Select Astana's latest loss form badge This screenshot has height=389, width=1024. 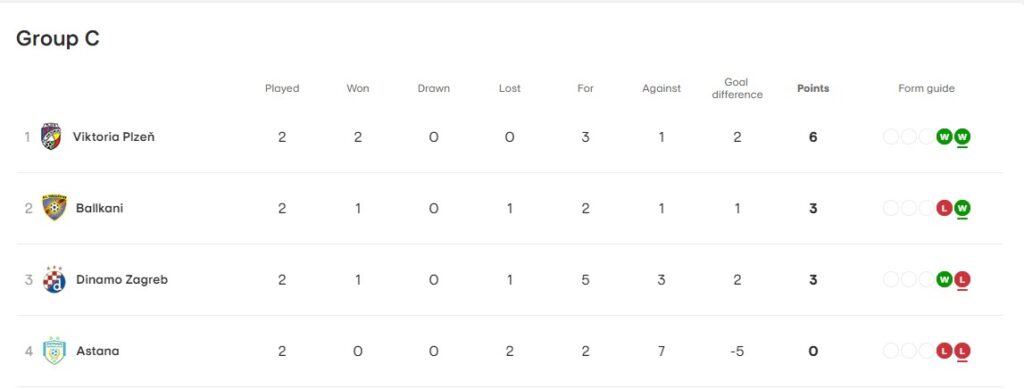click(x=962, y=351)
